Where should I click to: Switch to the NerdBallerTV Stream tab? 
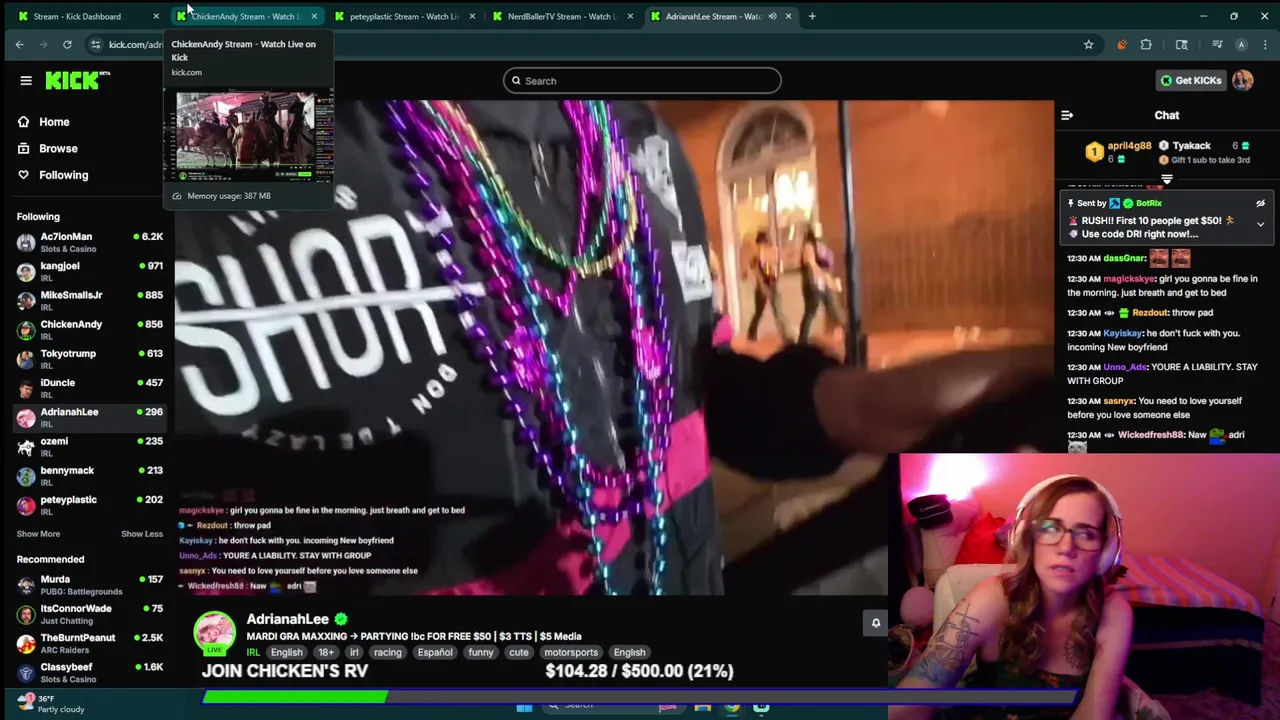pyautogui.click(x=563, y=16)
